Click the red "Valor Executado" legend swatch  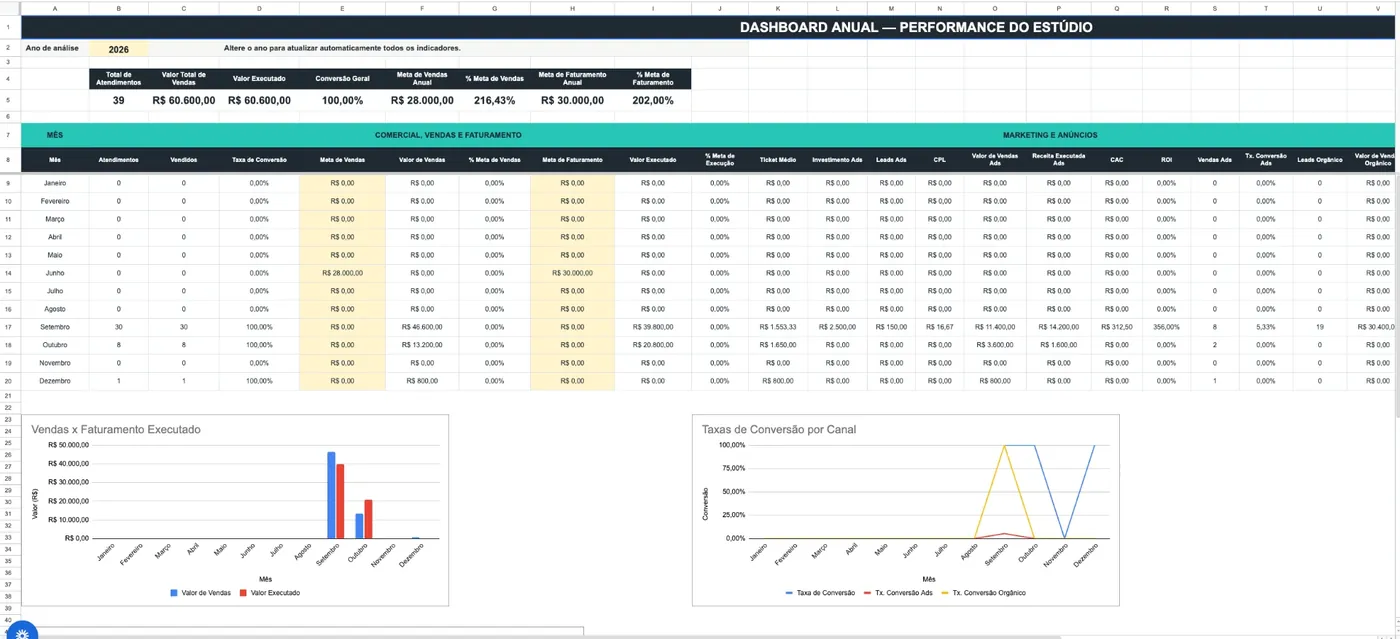point(243,593)
